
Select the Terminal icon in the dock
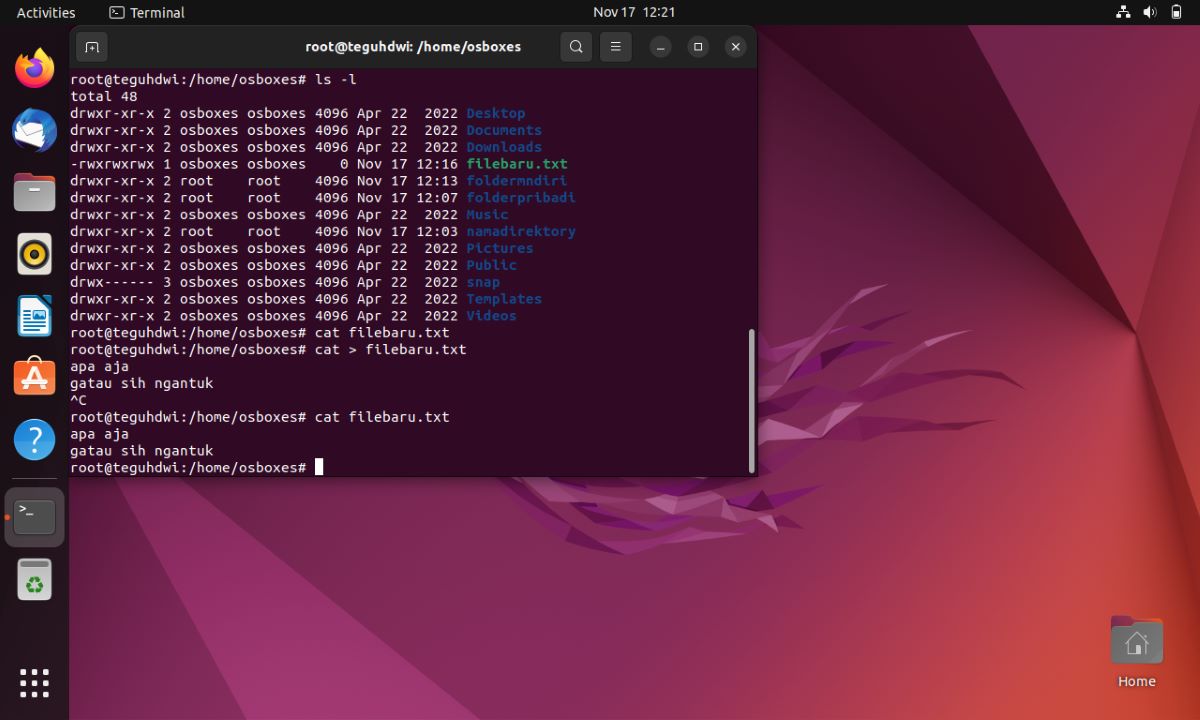(x=35, y=517)
